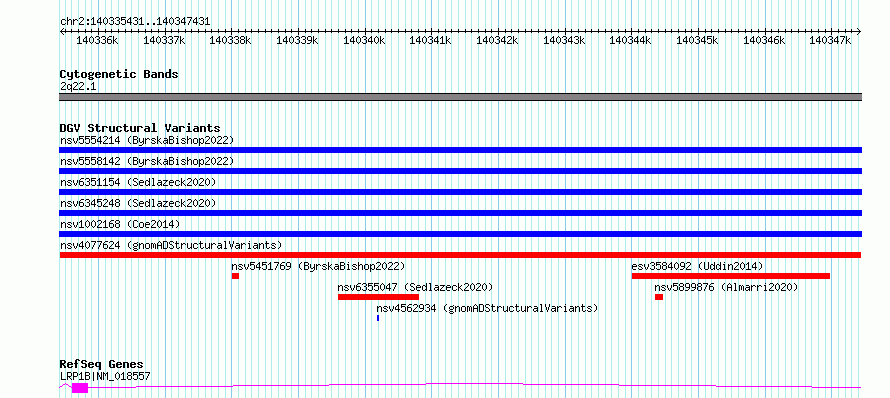Image resolution: width=890 pixels, height=398 pixels.
Task: Click the 2q22.1 band label
Action: [x=78, y=86]
